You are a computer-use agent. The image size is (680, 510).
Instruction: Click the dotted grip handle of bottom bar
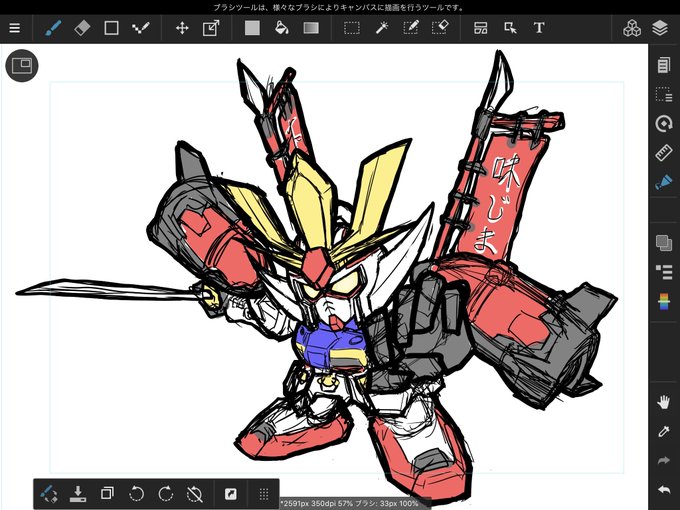[264, 494]
